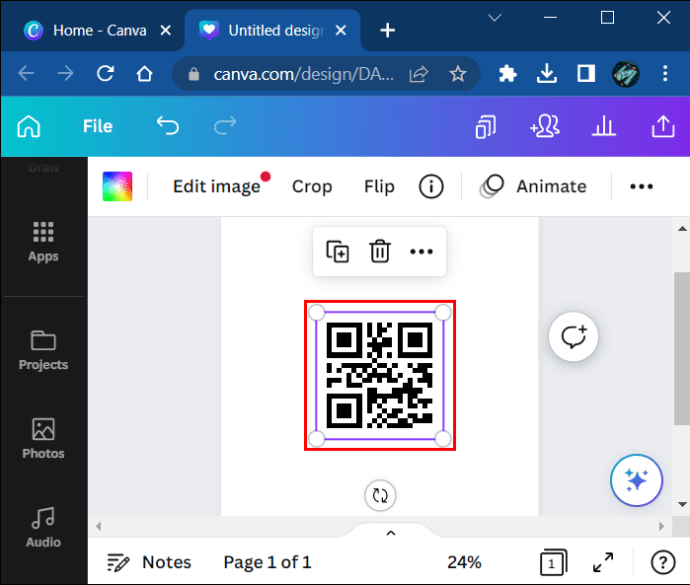Image resolution: width=690 pixels, height=585 pixels.
Task: Go forward in browser history
Action: [x=66, y=74]
